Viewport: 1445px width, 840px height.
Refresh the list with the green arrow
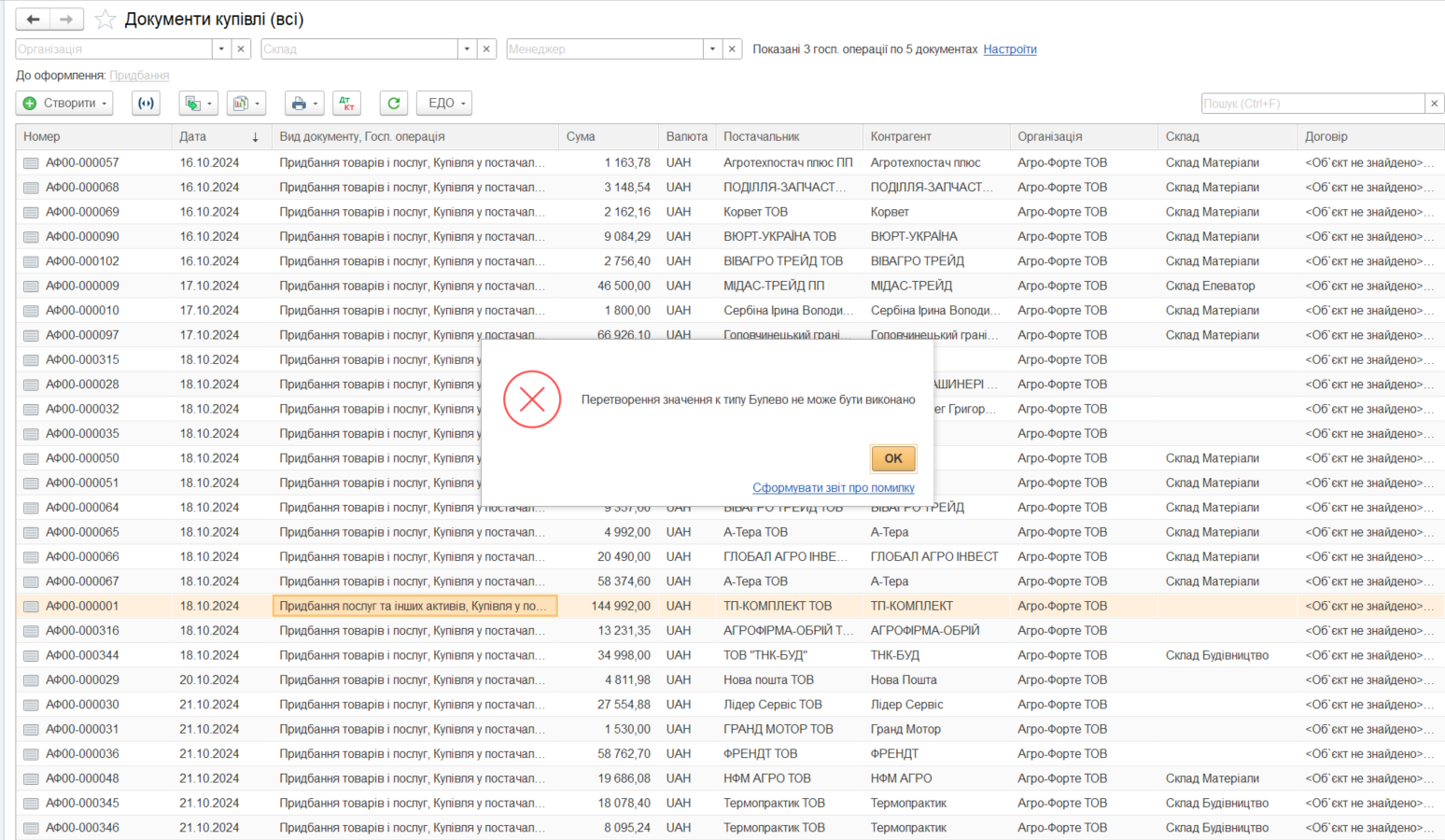[x=394, y=104]
